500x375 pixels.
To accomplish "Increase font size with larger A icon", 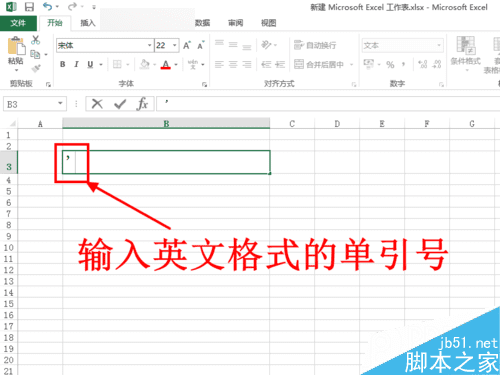I will pos(187,45).
